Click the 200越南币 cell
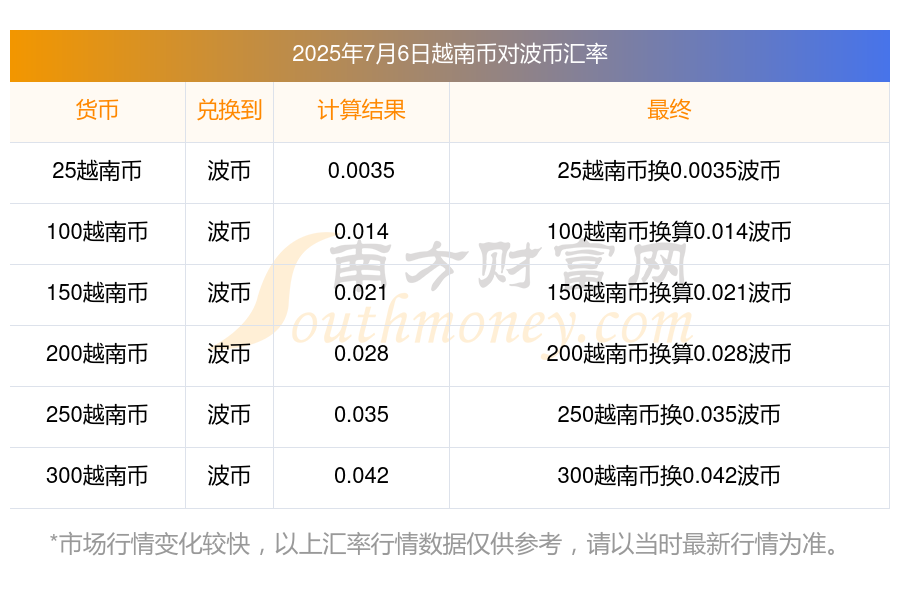 (x=97, y=354)
